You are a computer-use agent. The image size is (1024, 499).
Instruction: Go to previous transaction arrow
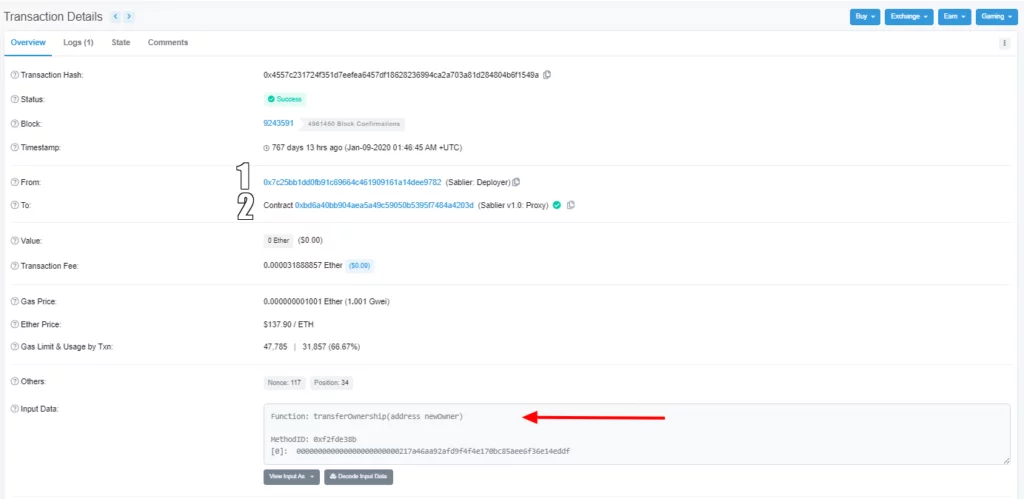(115, 17)
